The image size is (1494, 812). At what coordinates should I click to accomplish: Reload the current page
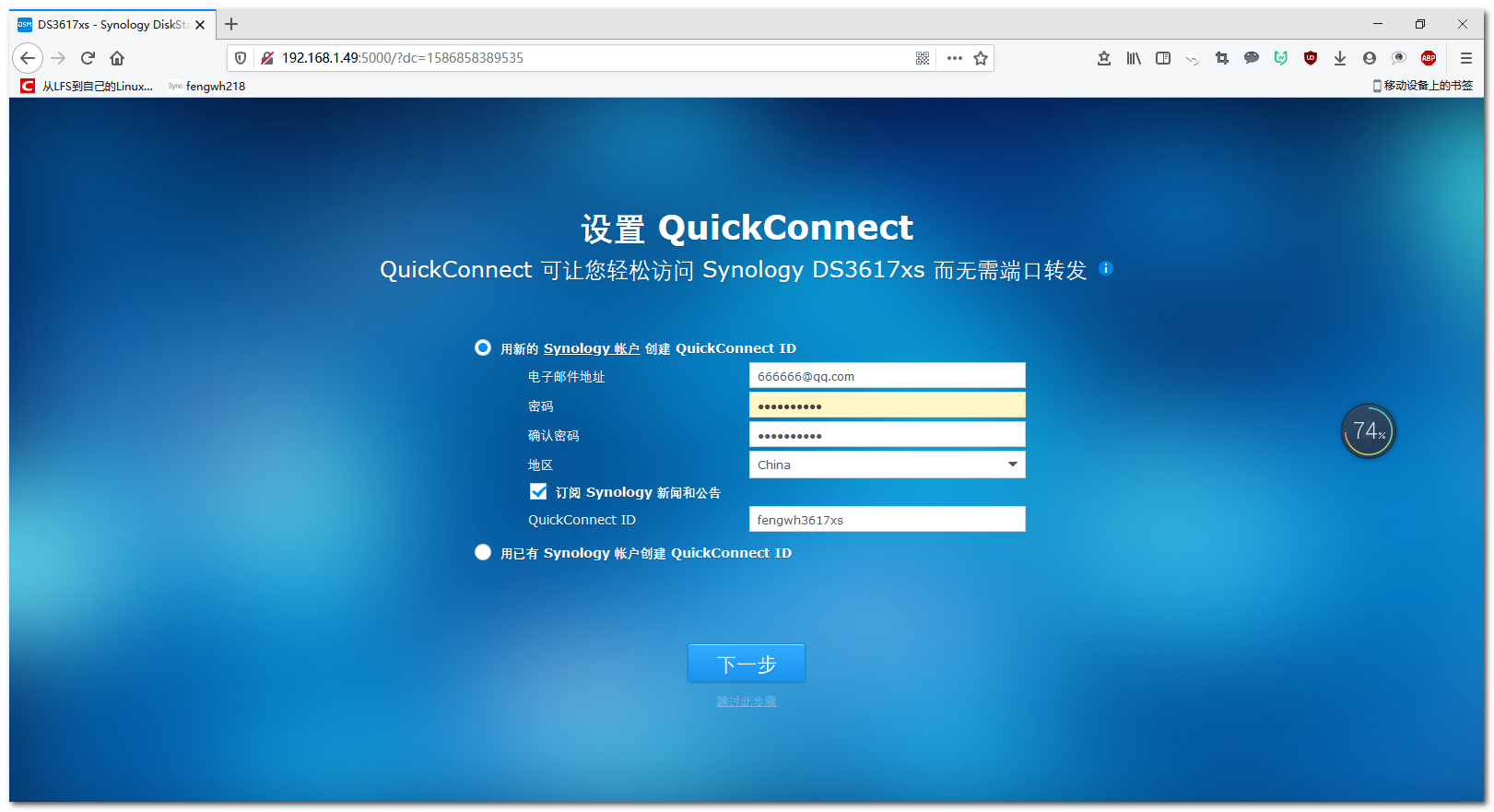(x=88, y=58)
